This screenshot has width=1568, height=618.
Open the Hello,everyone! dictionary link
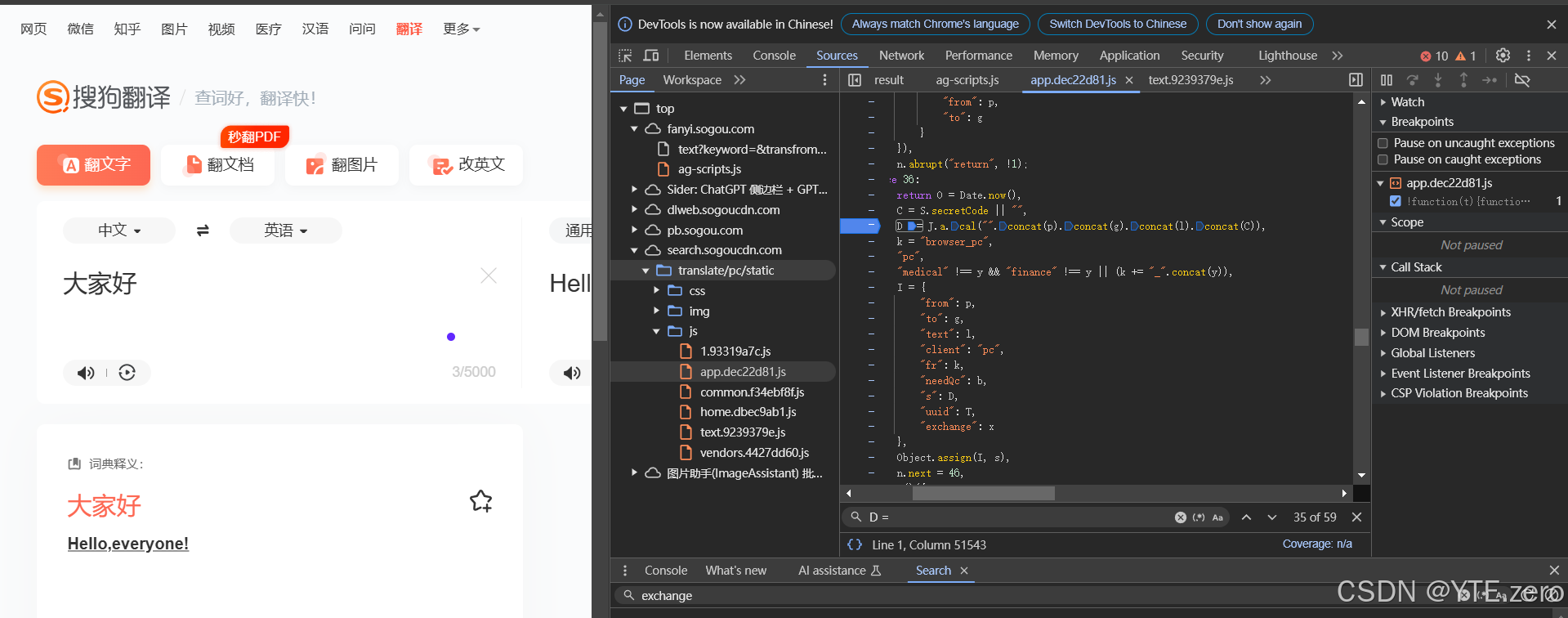coord(128,544)
